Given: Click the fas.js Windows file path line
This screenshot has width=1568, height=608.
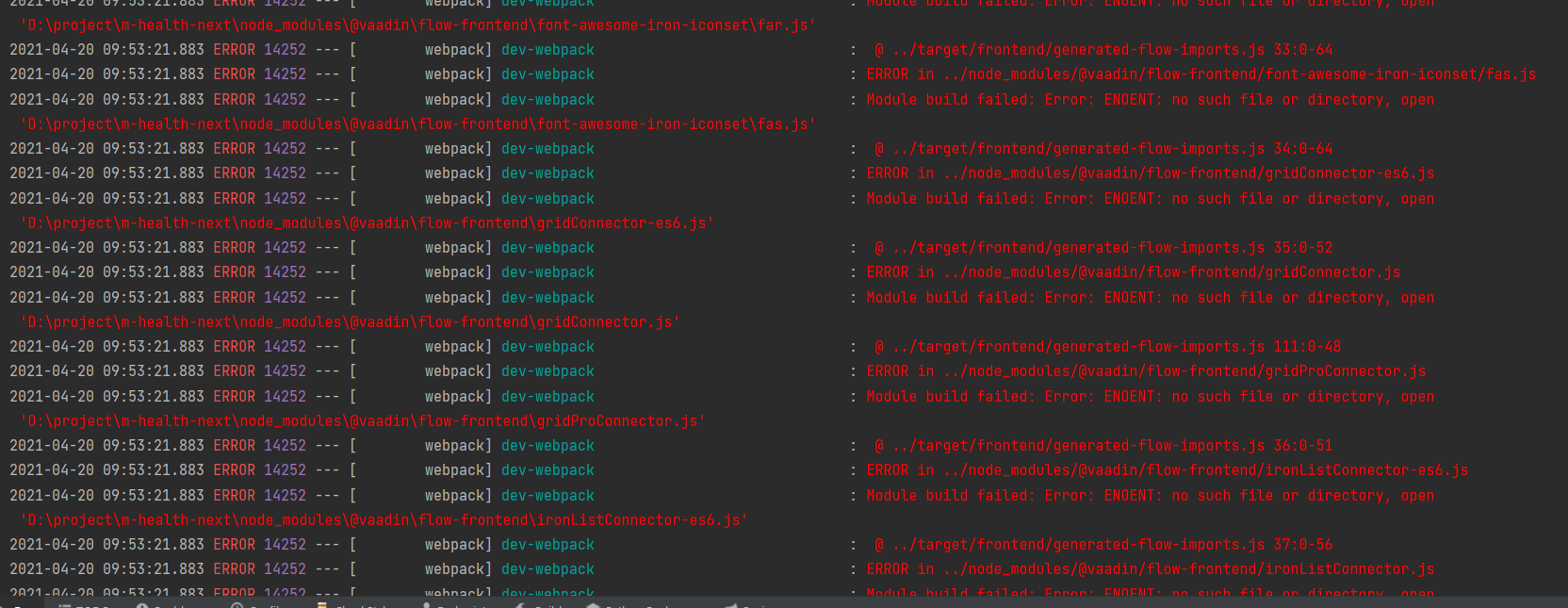Looking at the screenshot, I should pos(417,124).
